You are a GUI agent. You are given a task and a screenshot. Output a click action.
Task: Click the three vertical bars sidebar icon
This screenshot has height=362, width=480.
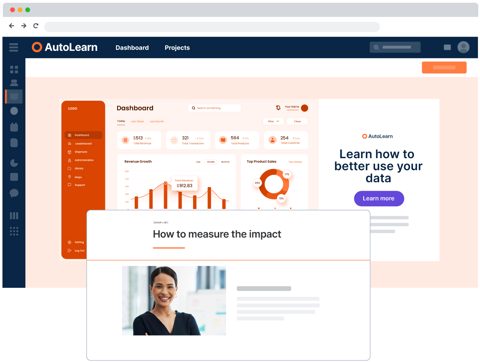(x=14, y=216)
